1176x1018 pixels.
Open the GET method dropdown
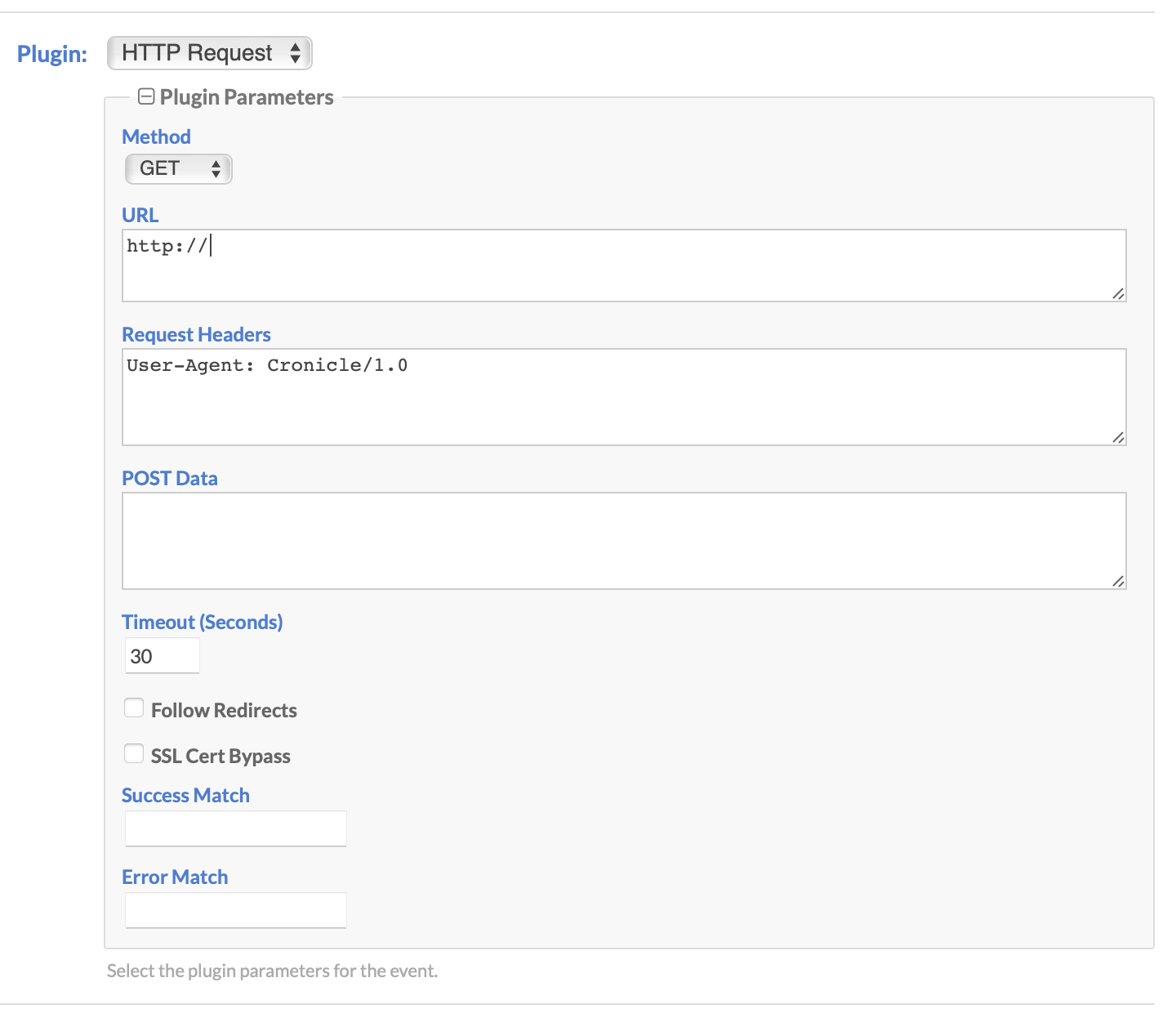(x=179, y=169)
